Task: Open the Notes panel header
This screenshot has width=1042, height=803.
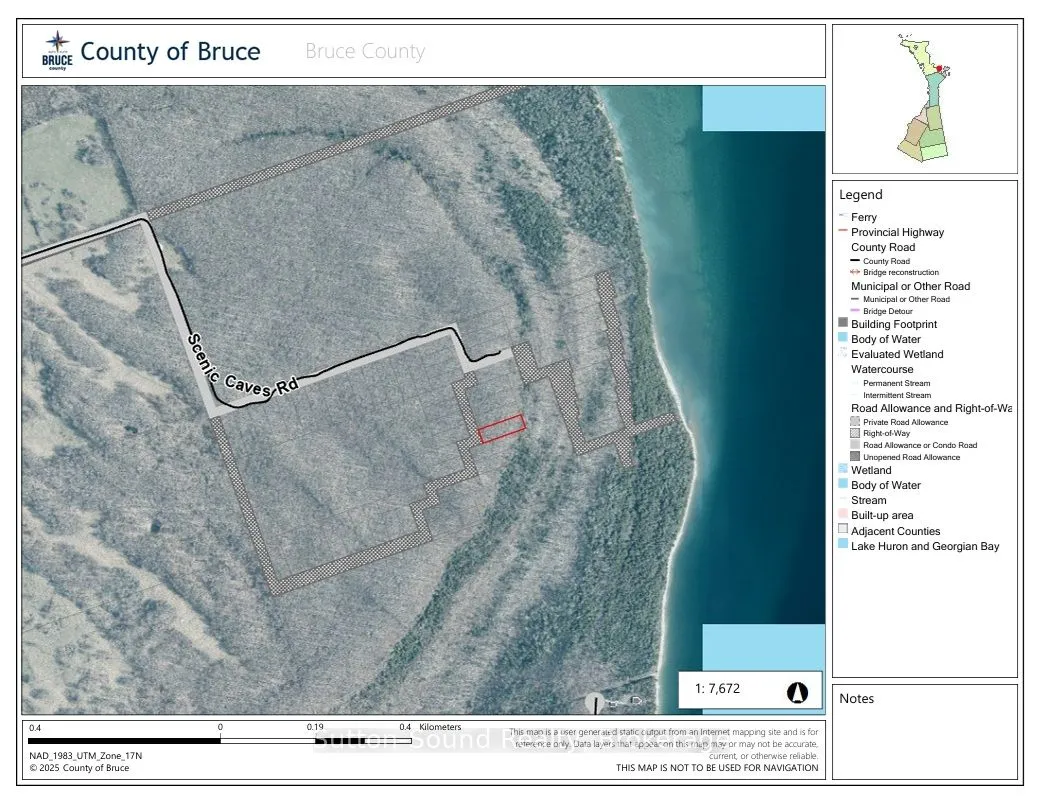Action: 856,698
